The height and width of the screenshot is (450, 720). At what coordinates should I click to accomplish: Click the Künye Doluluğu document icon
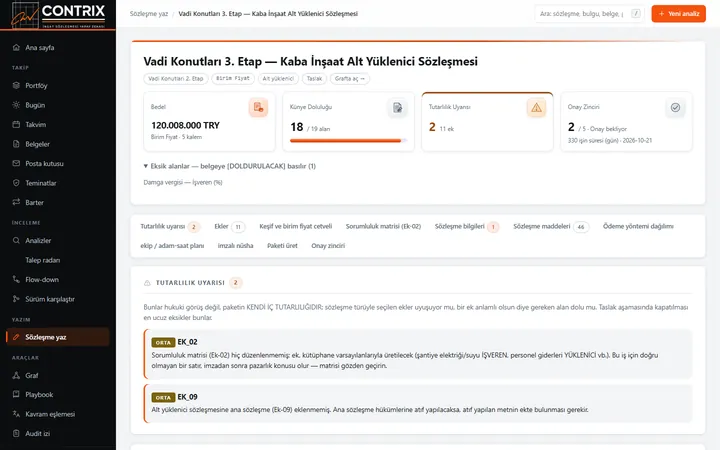tap(398, 107)
